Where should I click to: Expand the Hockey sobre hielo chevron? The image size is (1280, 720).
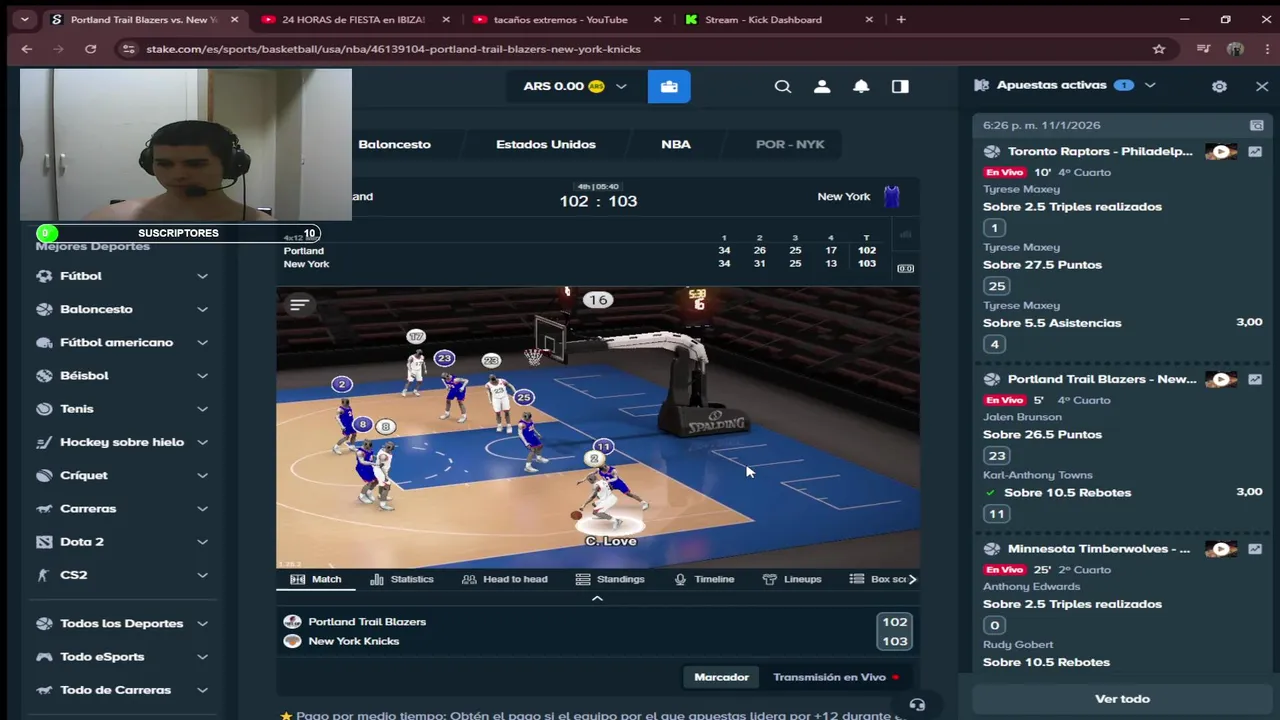coord(202,442)
